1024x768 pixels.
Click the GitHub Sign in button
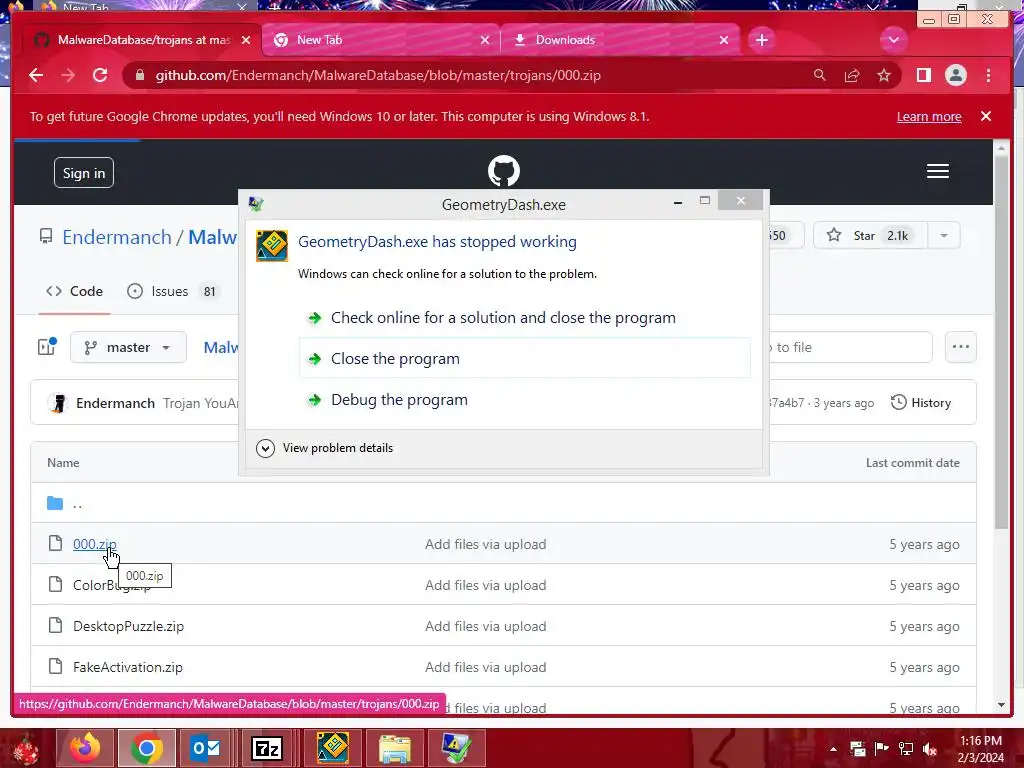84,172
